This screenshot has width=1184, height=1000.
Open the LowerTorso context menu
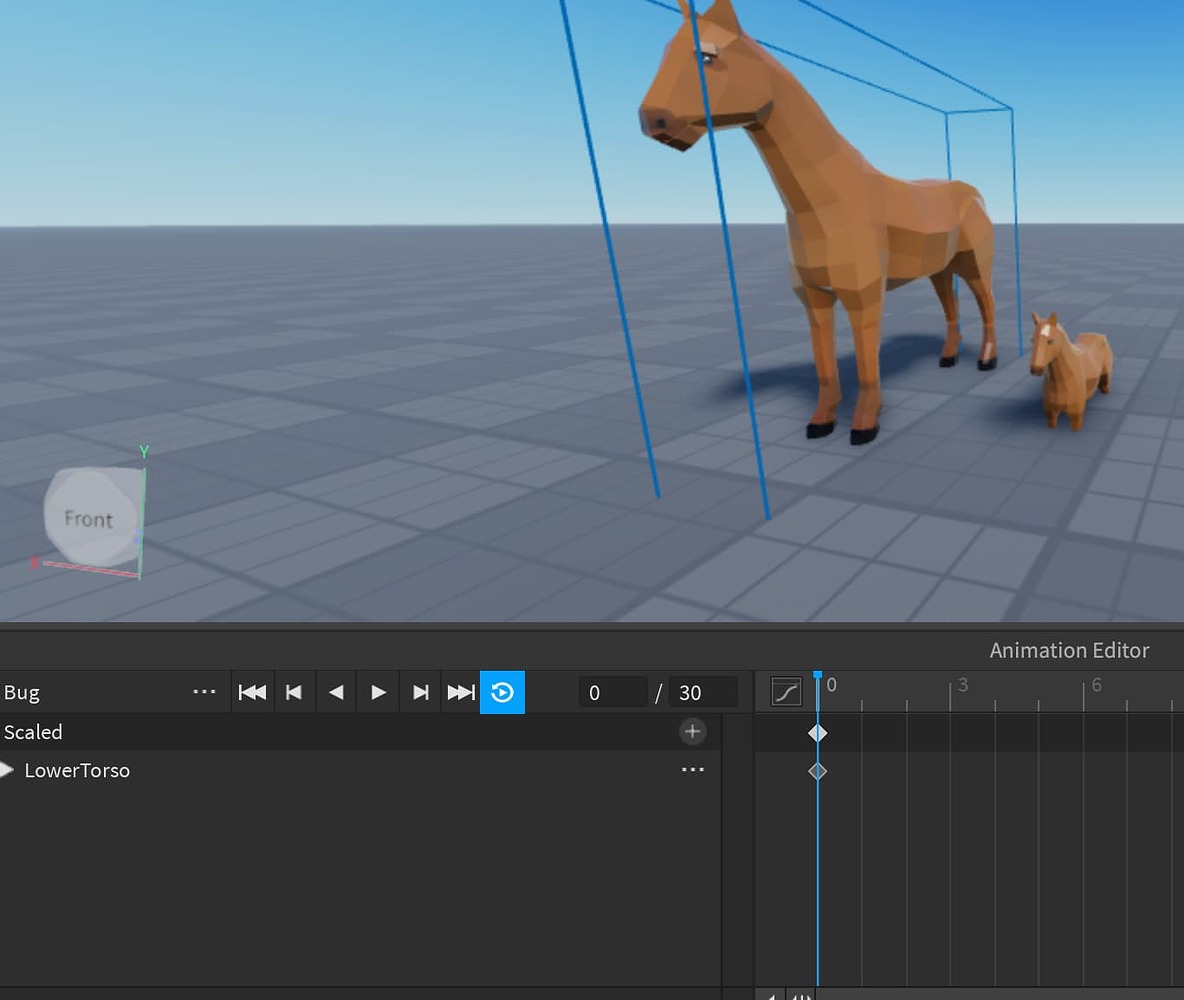pyautogui.click(x=693, y=769)
